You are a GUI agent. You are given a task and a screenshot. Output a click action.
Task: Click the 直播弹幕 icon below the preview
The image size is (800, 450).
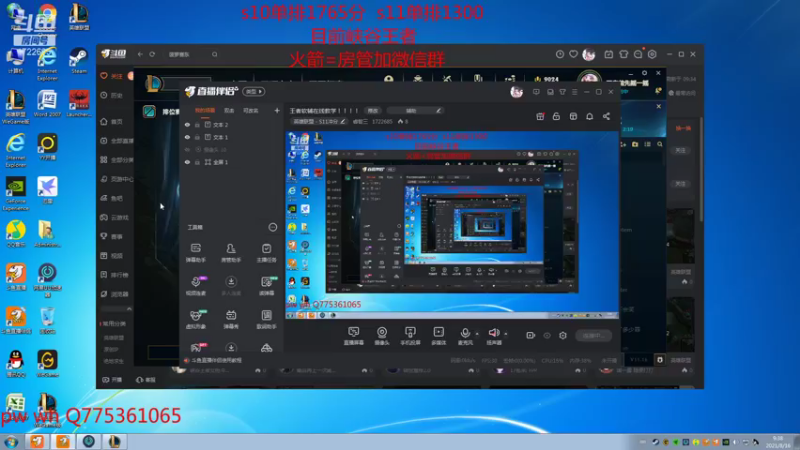(x=354, y=336)
